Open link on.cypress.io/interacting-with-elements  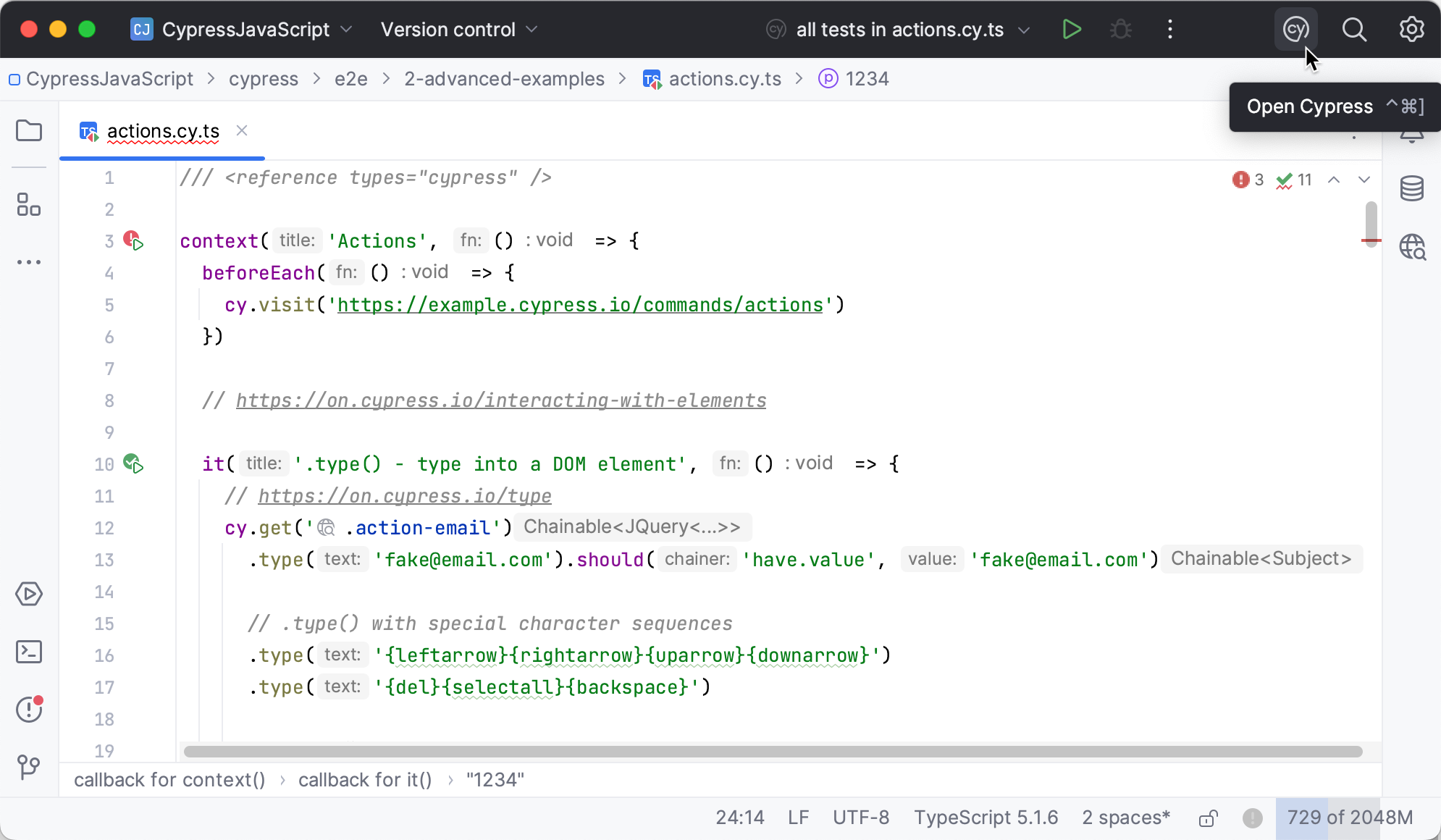[x=501, y=400]
